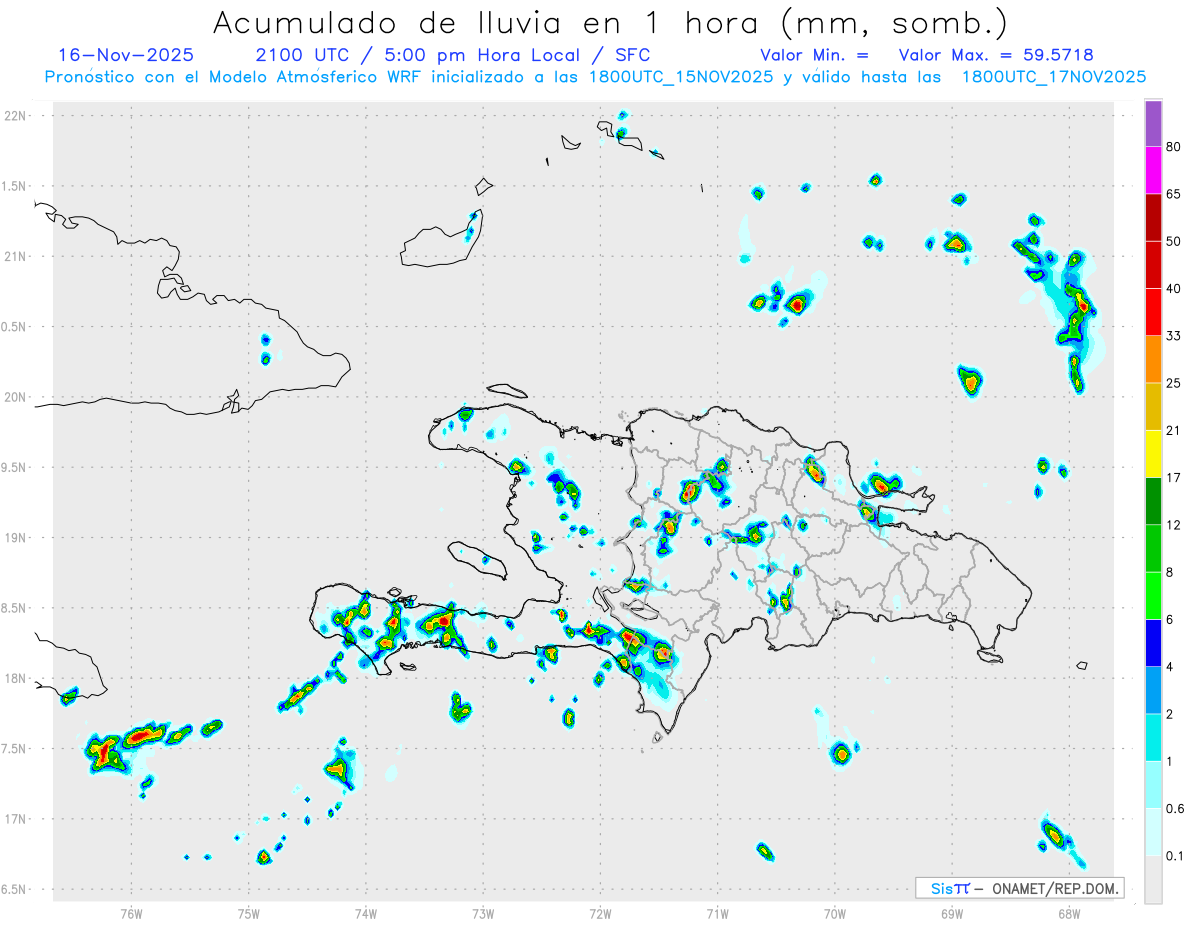
Task: Select the cyan swatch between 1 and 2
Action: coord(1153,738)
